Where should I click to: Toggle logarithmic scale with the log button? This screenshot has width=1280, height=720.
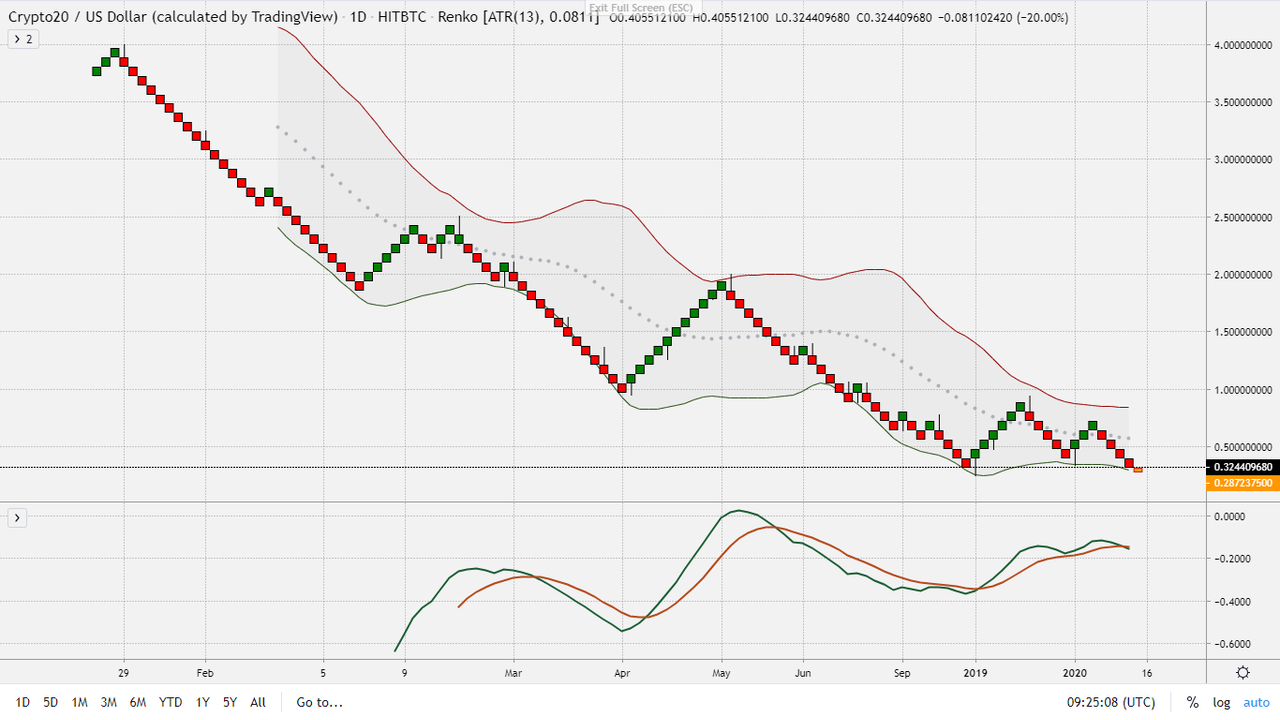pyautogui.click(x=1221, y=702)
